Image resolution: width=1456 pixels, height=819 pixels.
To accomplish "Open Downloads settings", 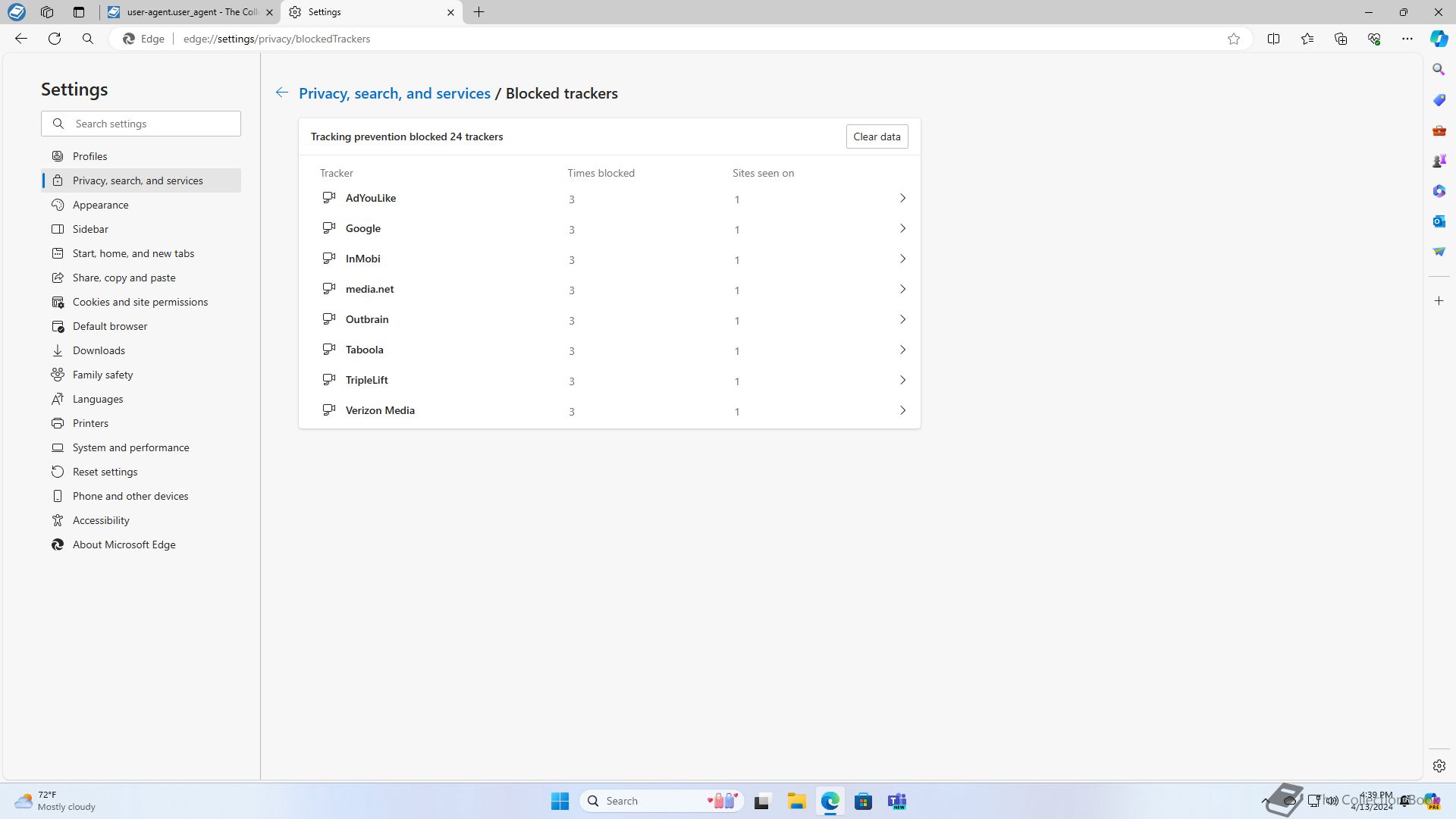I will tap(141, 350).
